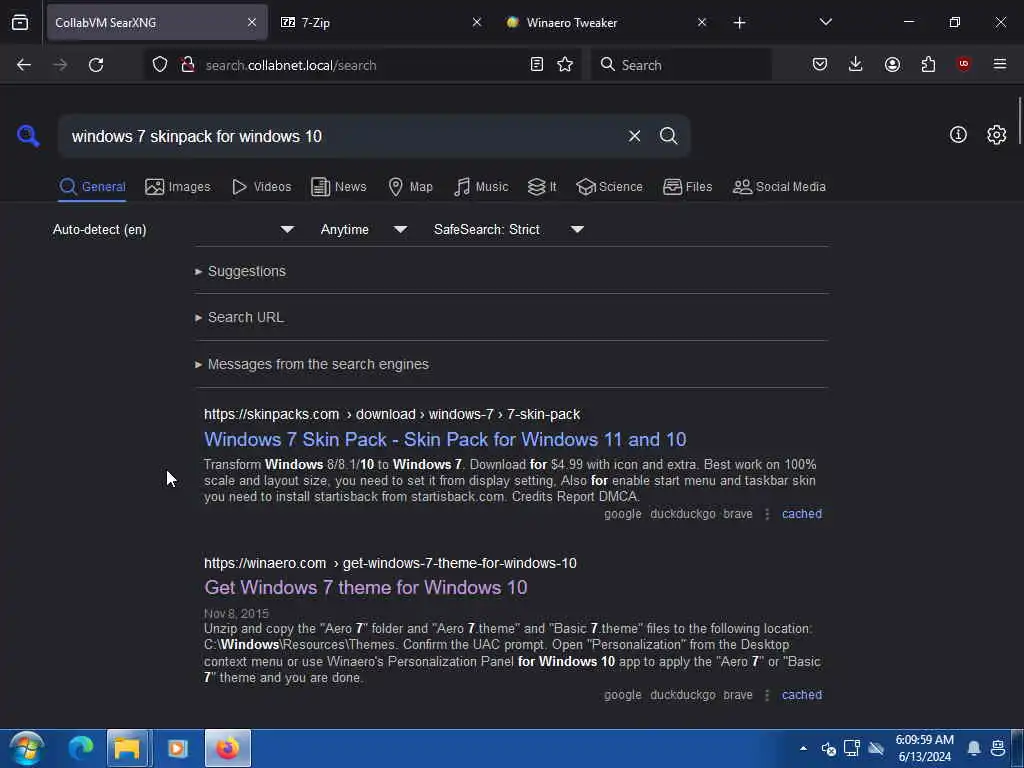Select General search category
Viewport: 1024px width, 768px height.
[92, 187]
